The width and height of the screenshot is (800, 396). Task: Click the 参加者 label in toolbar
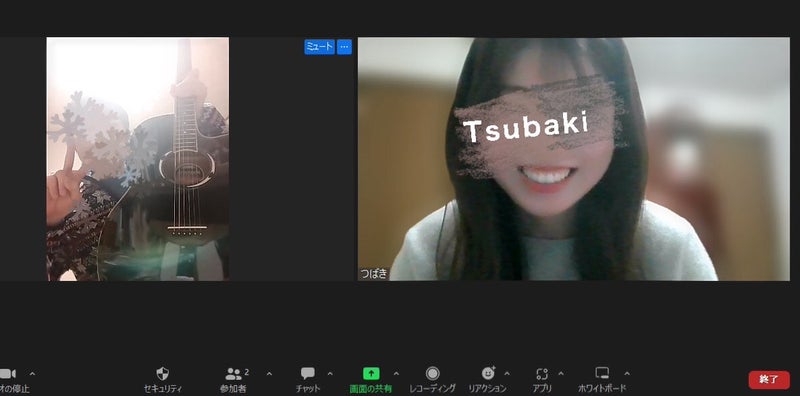[x=233, y=389]
